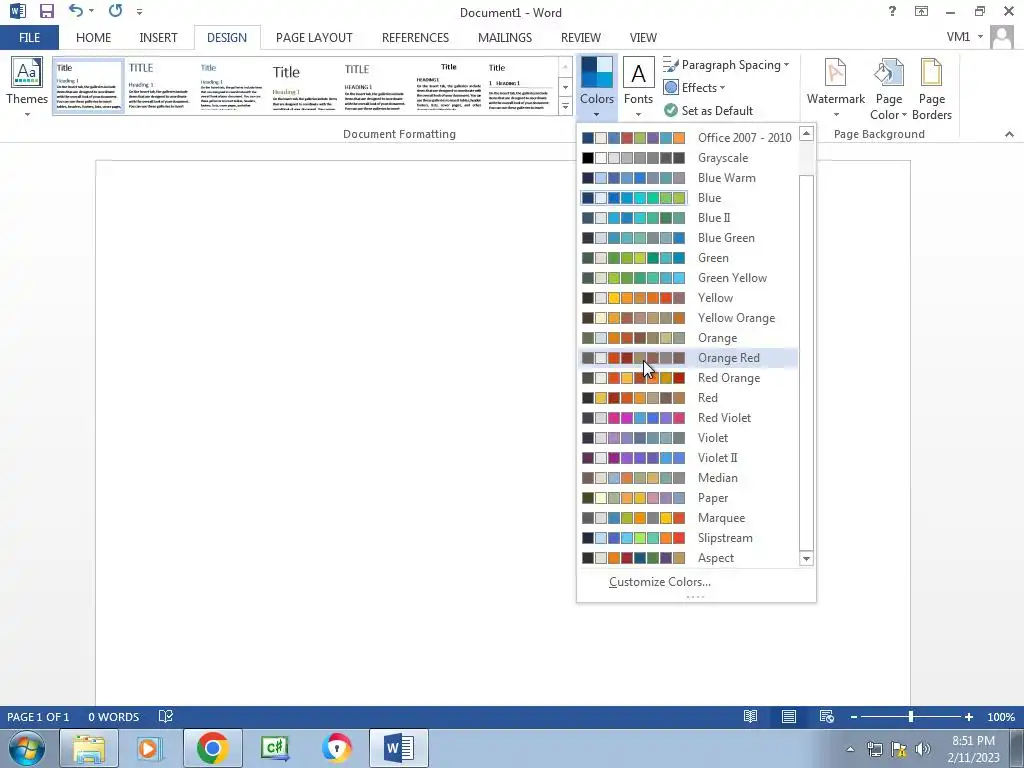Select the first style set thumbnail
This screenshot has height=768, width=1024.
pyautogui.click(x=88, y=86)
